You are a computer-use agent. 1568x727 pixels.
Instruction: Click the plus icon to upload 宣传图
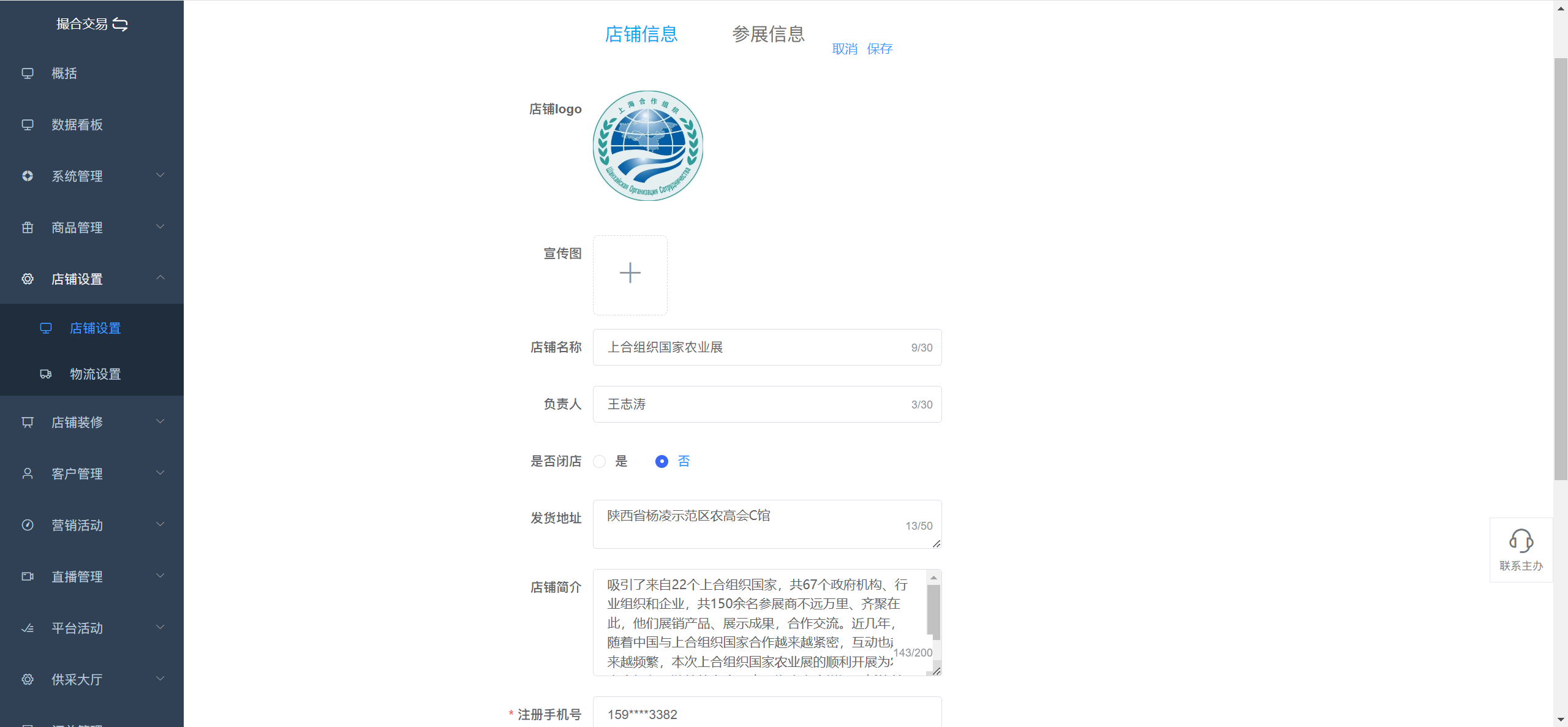pyautogui.click(x=630, y=273)
